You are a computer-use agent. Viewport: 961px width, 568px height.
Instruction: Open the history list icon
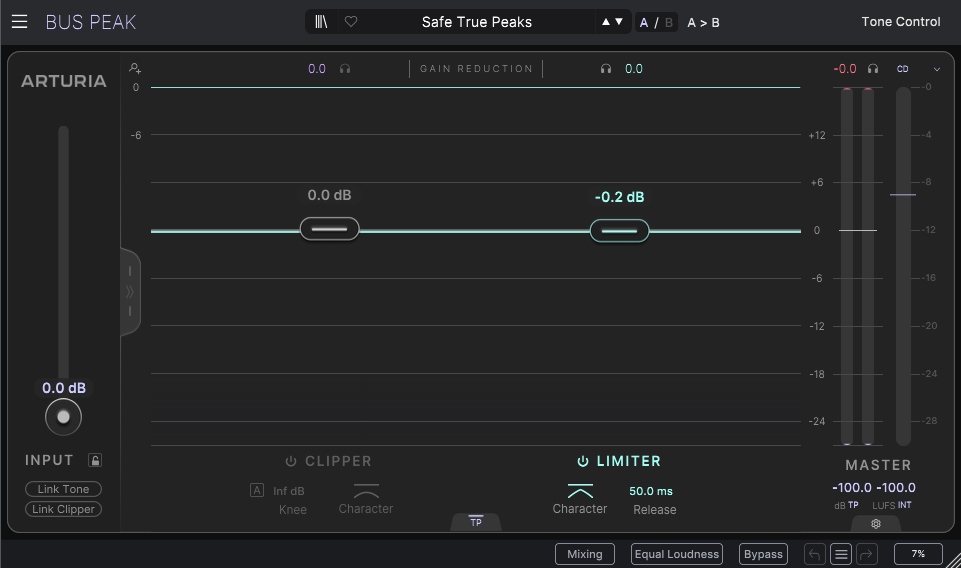pyautogui.click(x=841, y=554)
